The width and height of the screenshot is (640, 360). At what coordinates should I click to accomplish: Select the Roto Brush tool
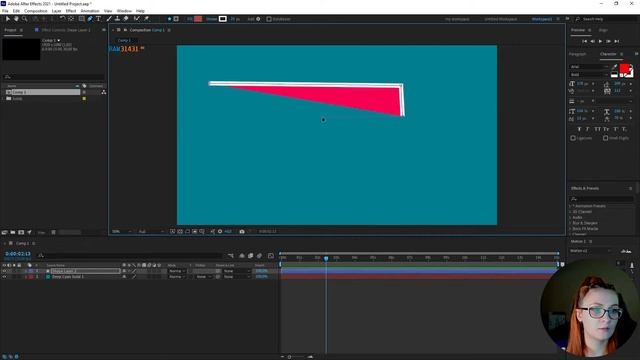137,19
